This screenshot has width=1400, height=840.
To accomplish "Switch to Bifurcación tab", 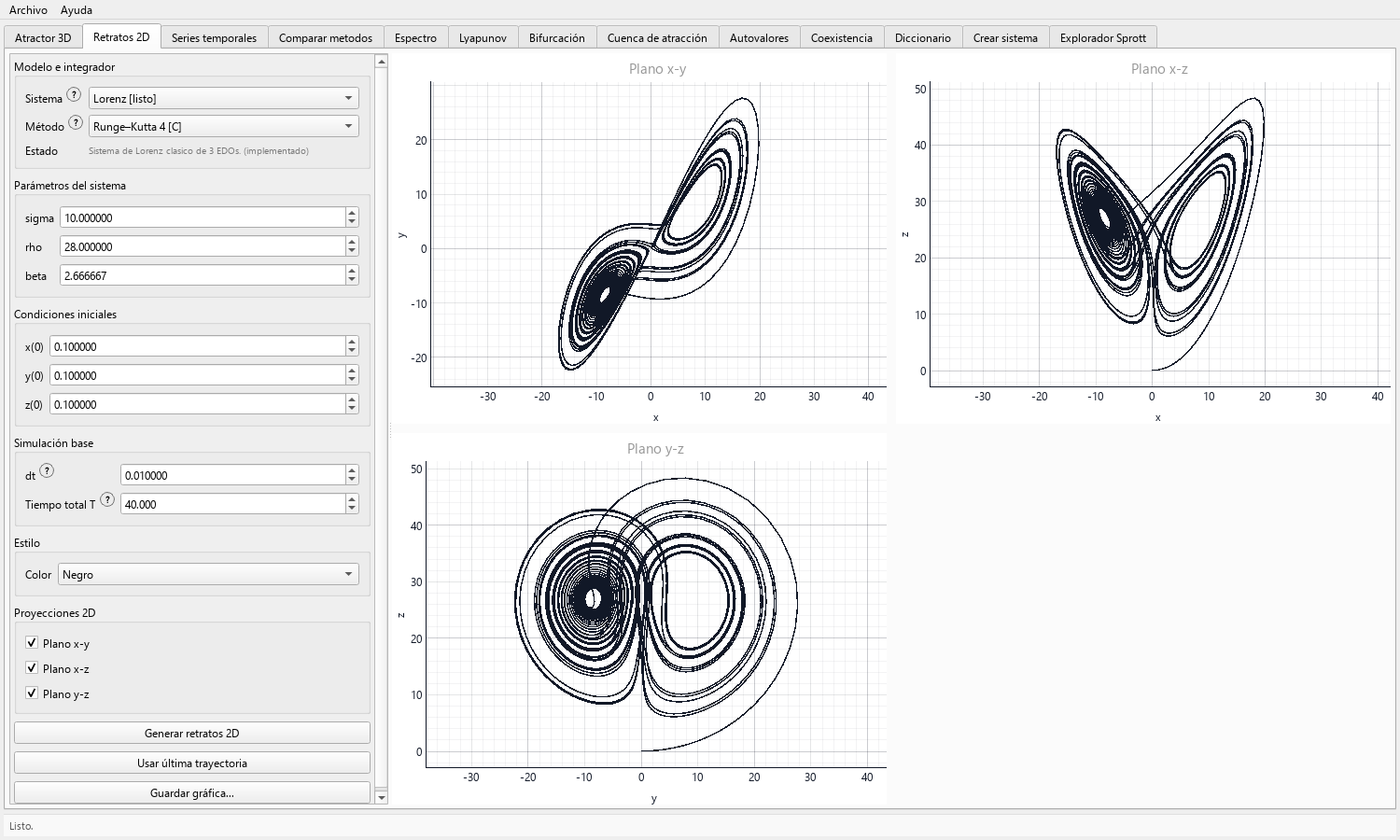I will (557, 37).
